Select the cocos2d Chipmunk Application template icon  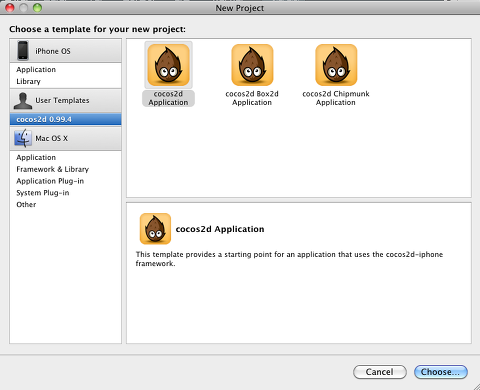pyautogui.click(x=336, y=65)
